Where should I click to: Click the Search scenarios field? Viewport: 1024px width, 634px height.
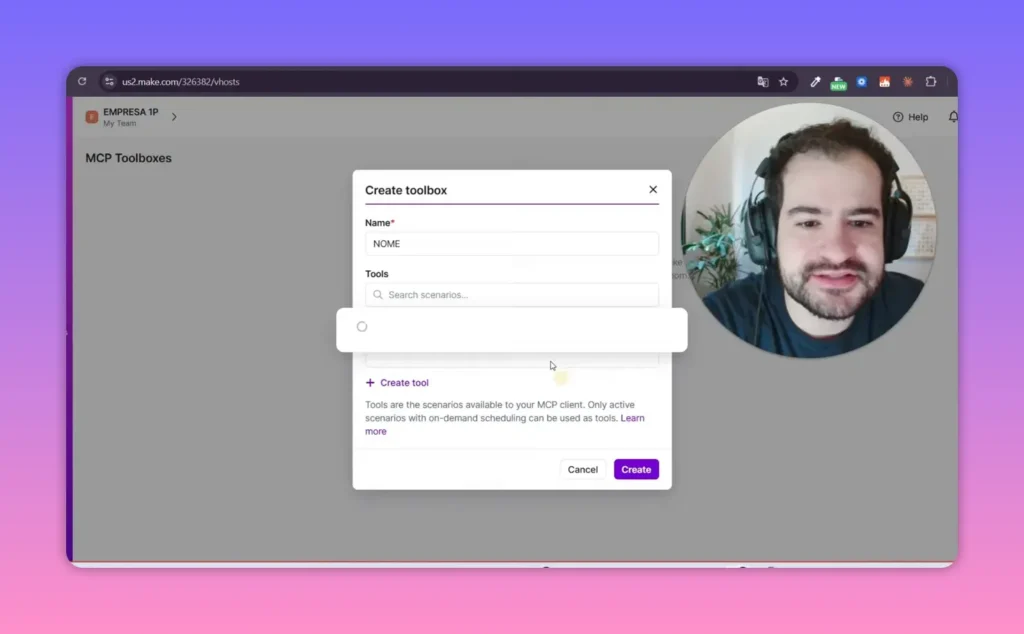tap(511, 294)
